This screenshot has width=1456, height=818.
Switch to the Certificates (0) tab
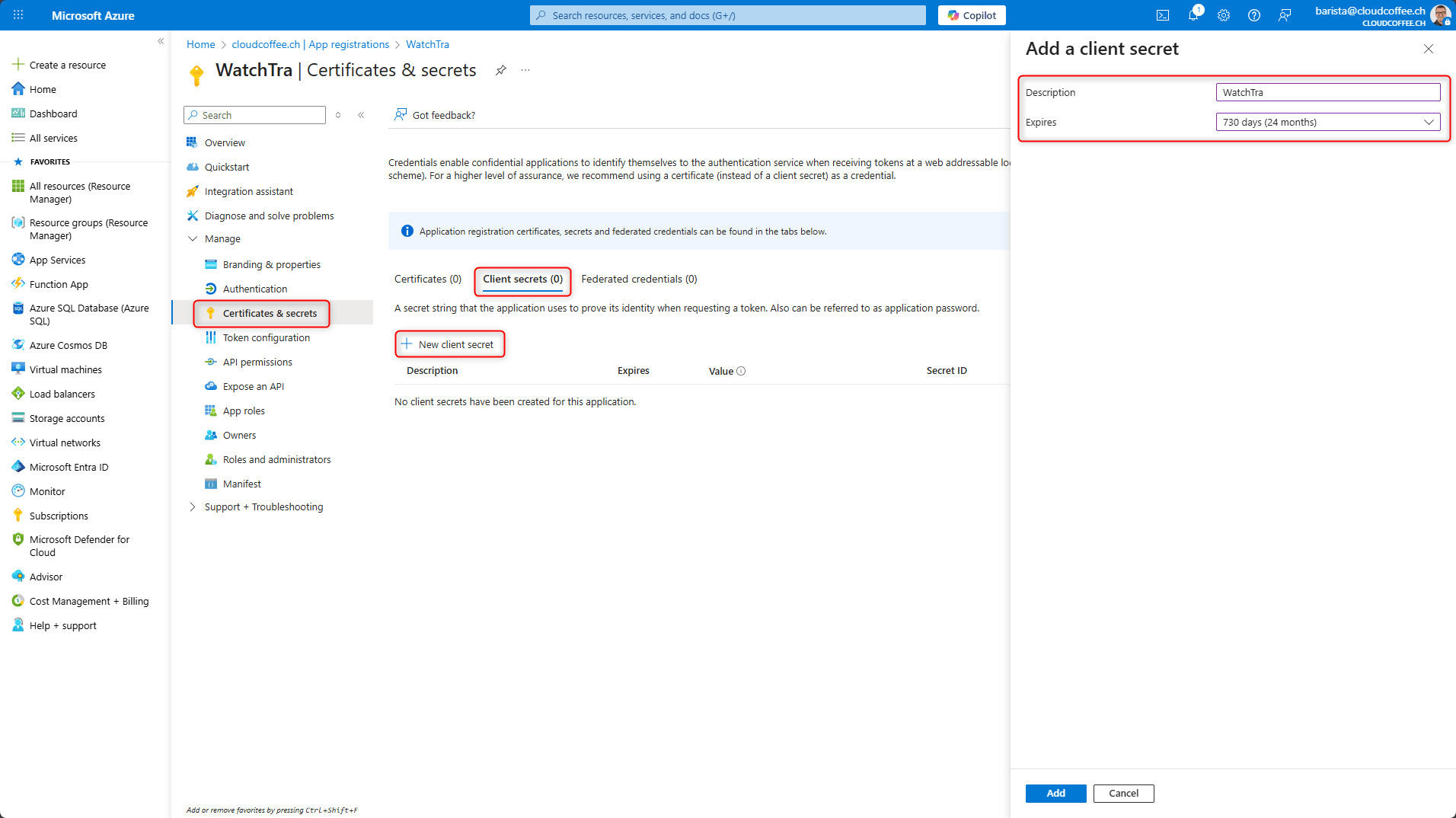tap(427, 279)
